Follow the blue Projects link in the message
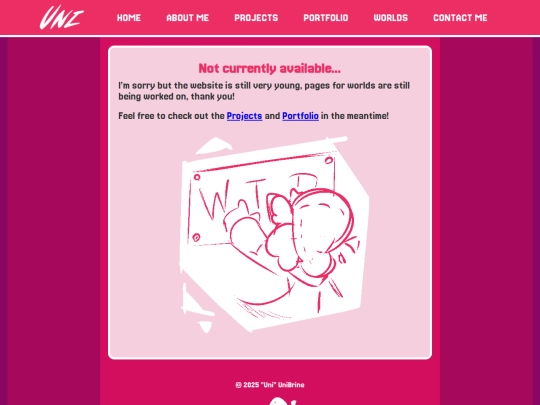Image resolution: width=540 pixels, height=405 pixels. 245,116
